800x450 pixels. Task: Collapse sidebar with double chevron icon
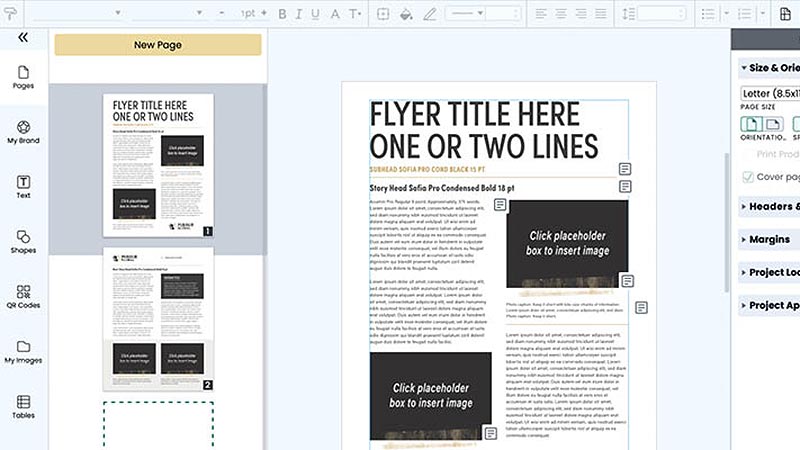point(23,37)
